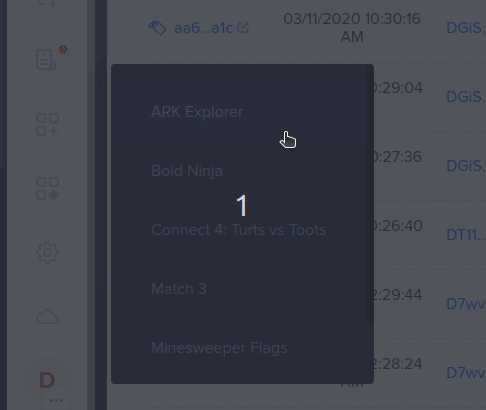Image resolution: width=486 pixels, height=410 pixels.
Task: Select the Match 3 menu entry
Action: pyautogui.click(x=179, y=289)
